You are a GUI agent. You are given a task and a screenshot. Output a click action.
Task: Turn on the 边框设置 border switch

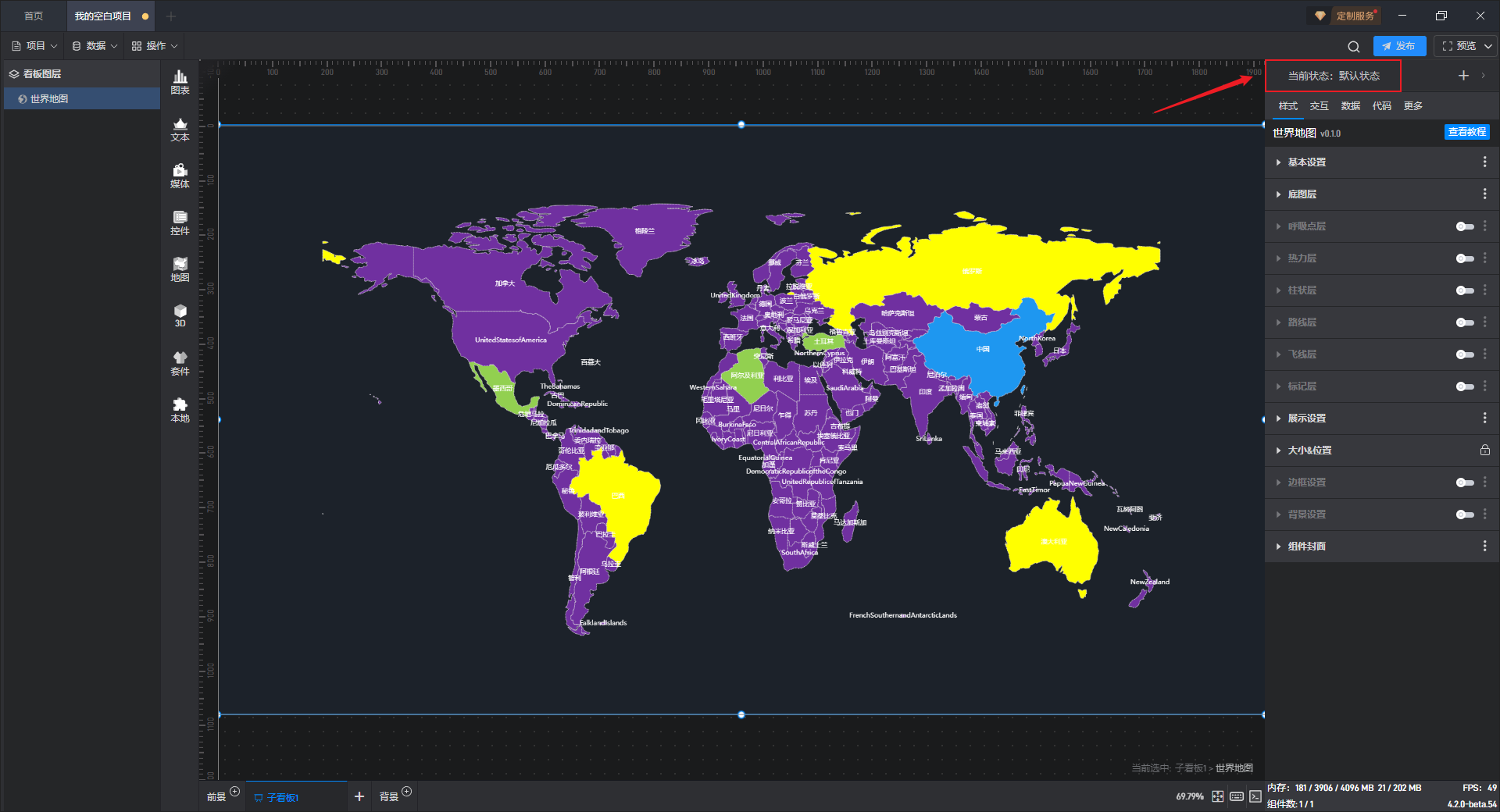pos(1464,483)
